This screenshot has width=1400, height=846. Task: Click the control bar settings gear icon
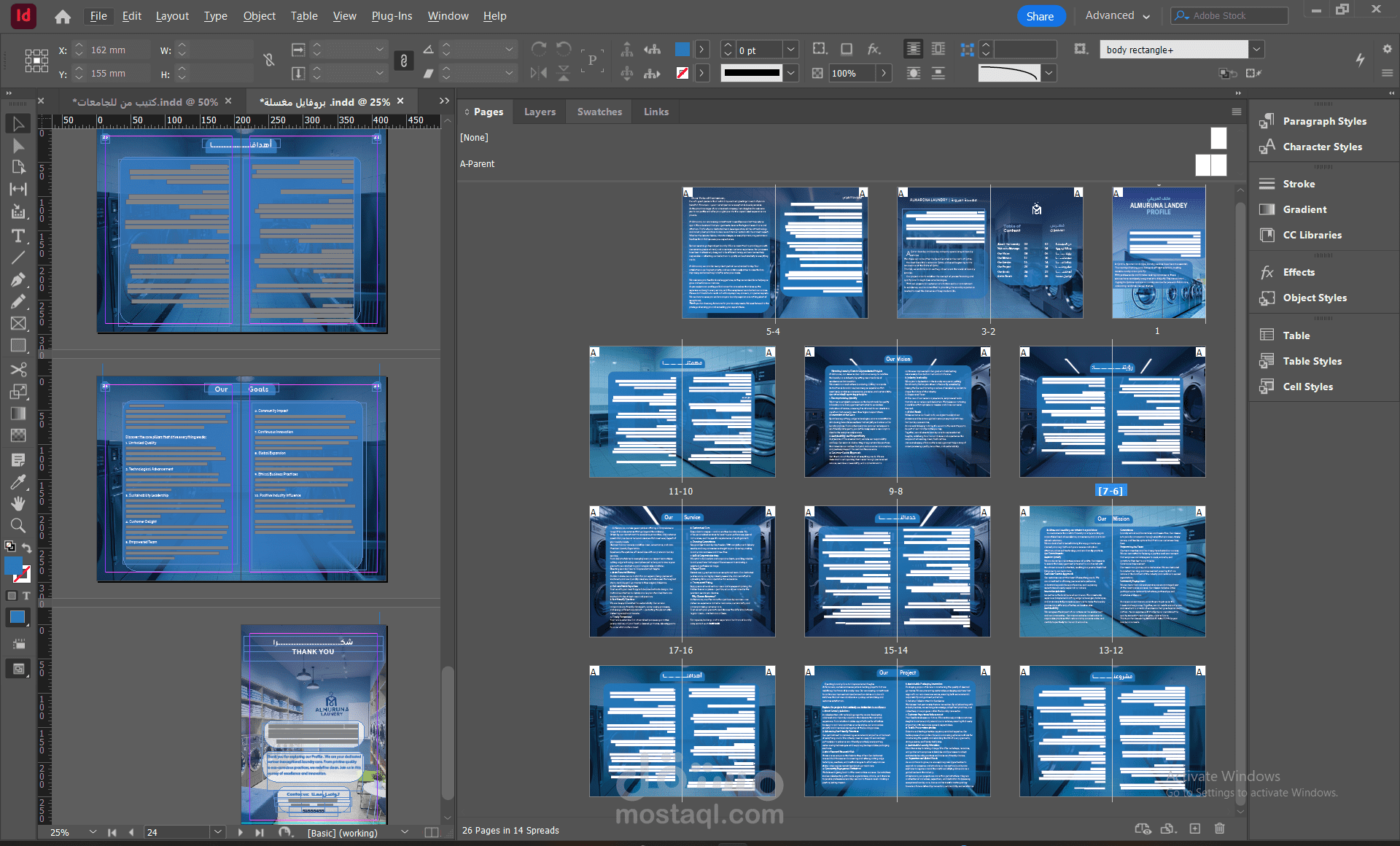tap(1387, 49)
